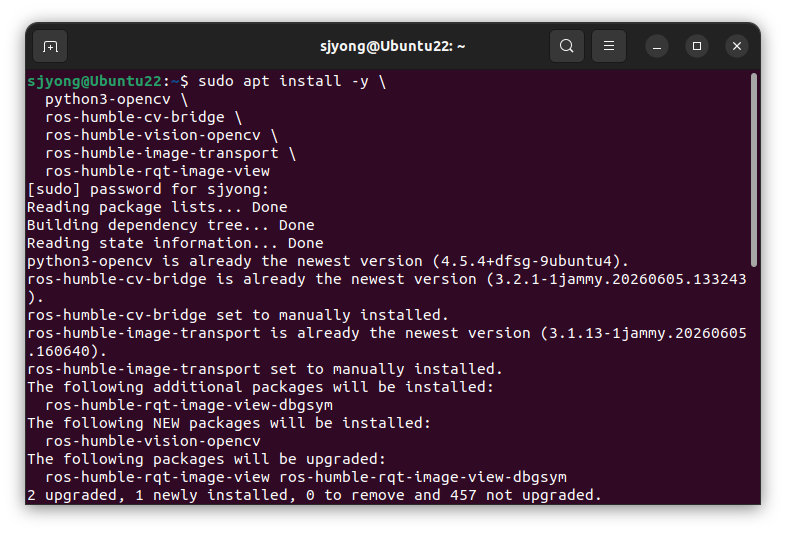Click the sudo apt install -y command
The height and width of the screenshot is (533, 786).
point(292,81)
